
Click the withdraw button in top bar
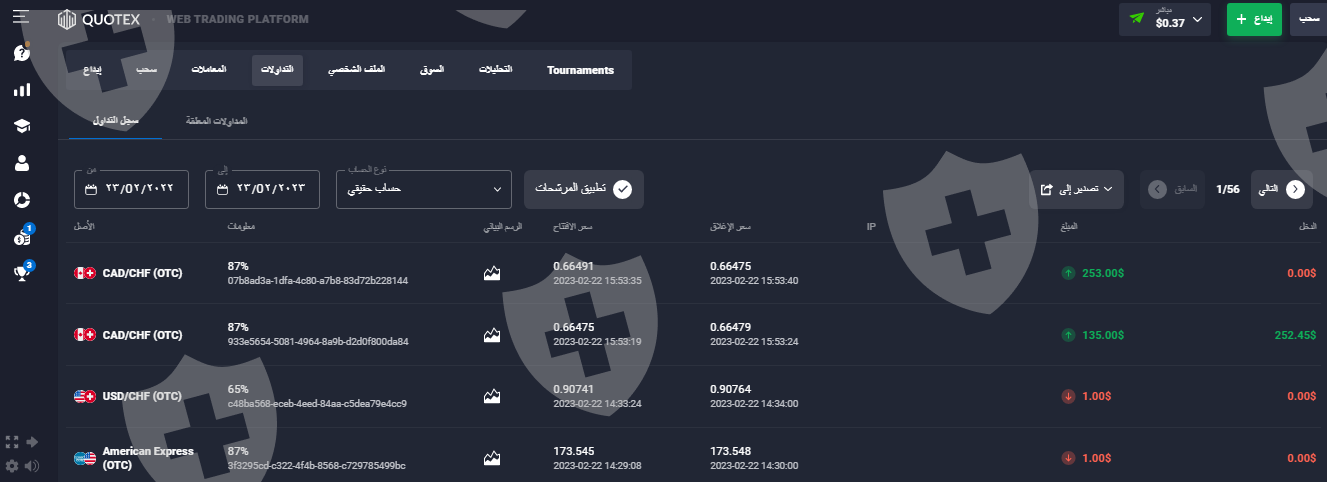pos(1309,19)
